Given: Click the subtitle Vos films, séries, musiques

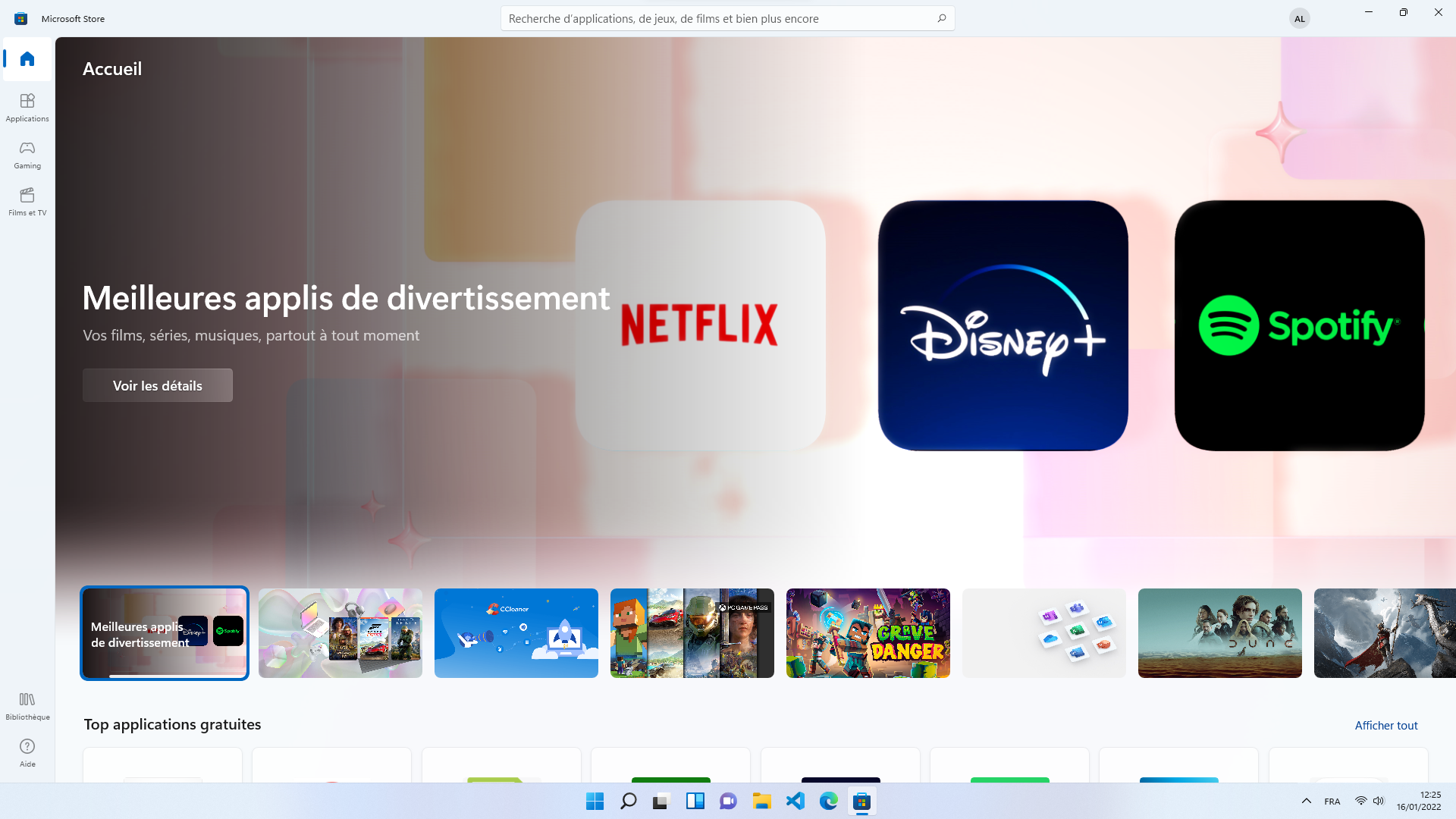Looking at the screenshot, I should tap(251, 335).
